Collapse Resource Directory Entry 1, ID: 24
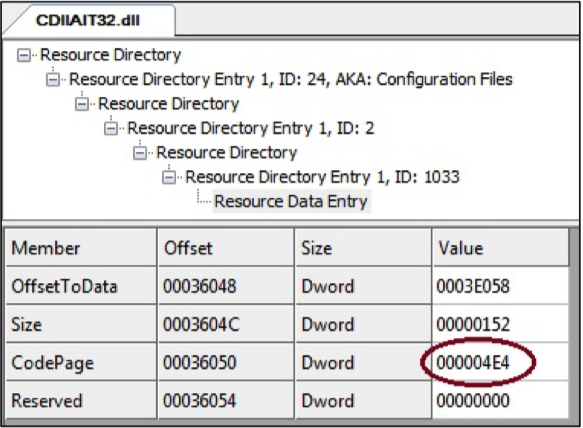The width and height of the screenshot is (583, 428). [x=53, y=80]
